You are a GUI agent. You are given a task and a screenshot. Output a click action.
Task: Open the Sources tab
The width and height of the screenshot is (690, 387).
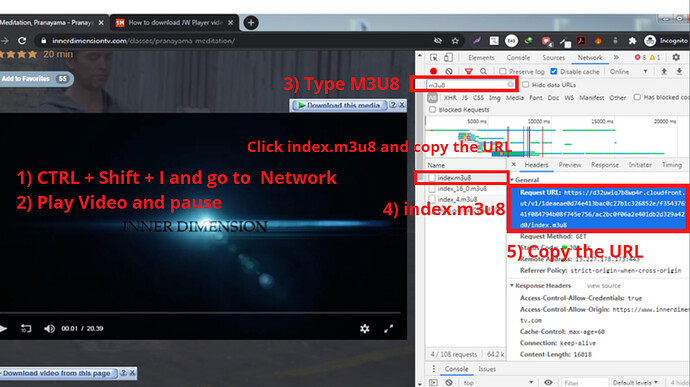coord(554,58)
